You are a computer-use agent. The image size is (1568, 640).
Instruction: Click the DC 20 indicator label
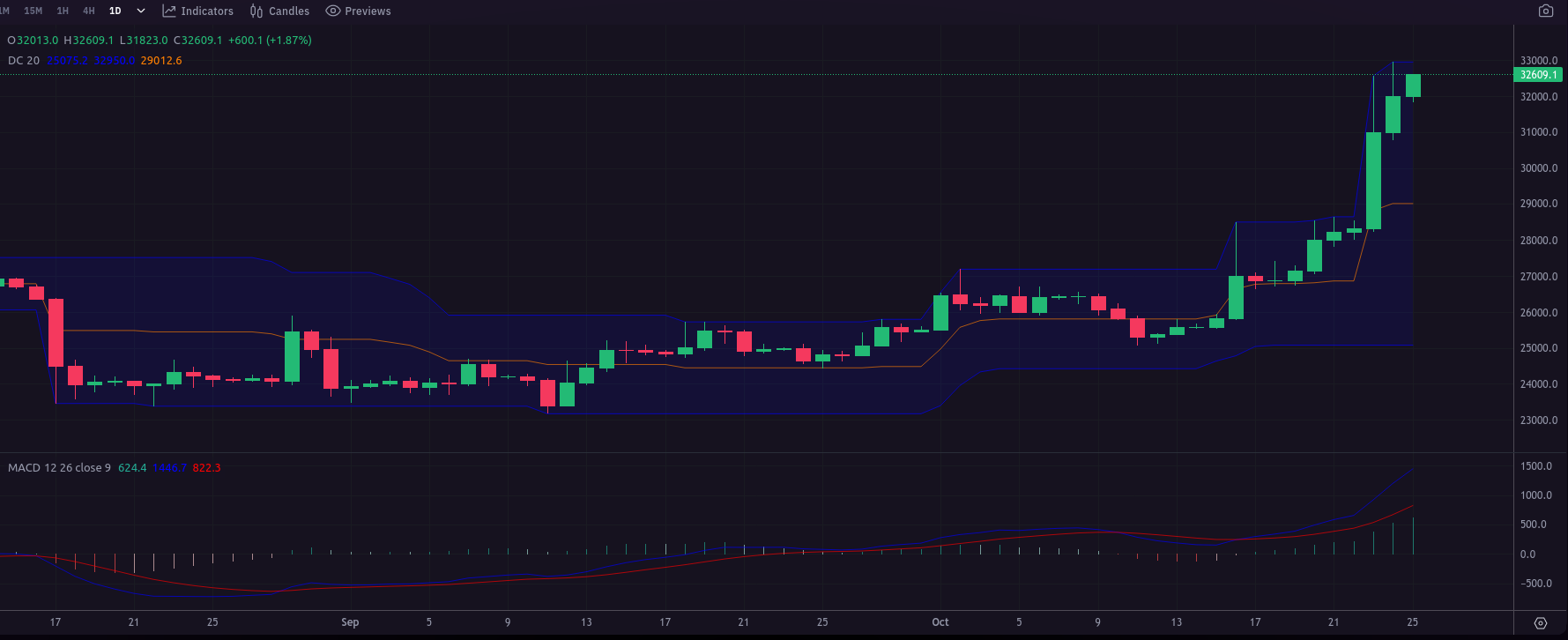[24, 61]
